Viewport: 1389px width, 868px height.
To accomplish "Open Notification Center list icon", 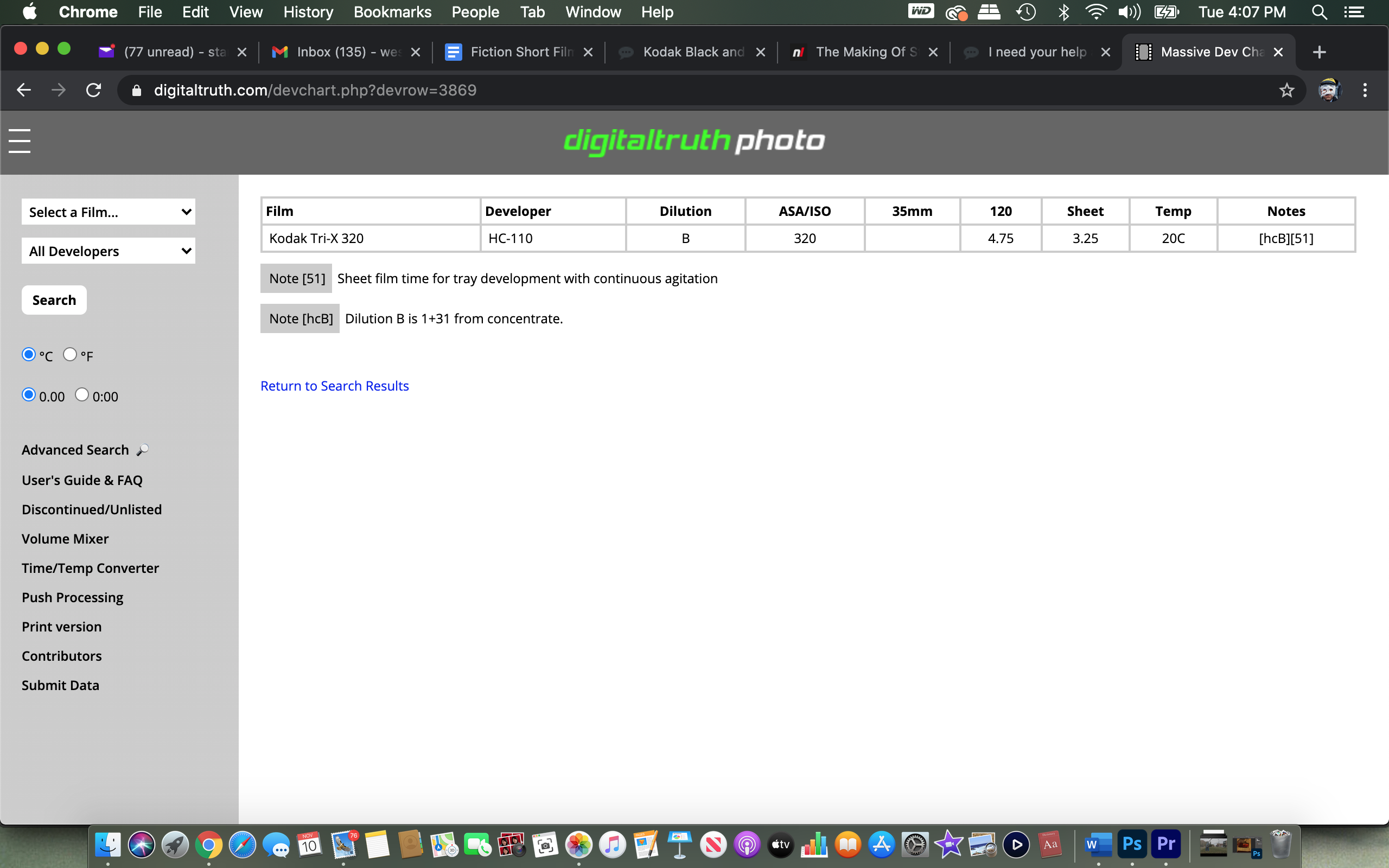I will [x=1354, y=12].
